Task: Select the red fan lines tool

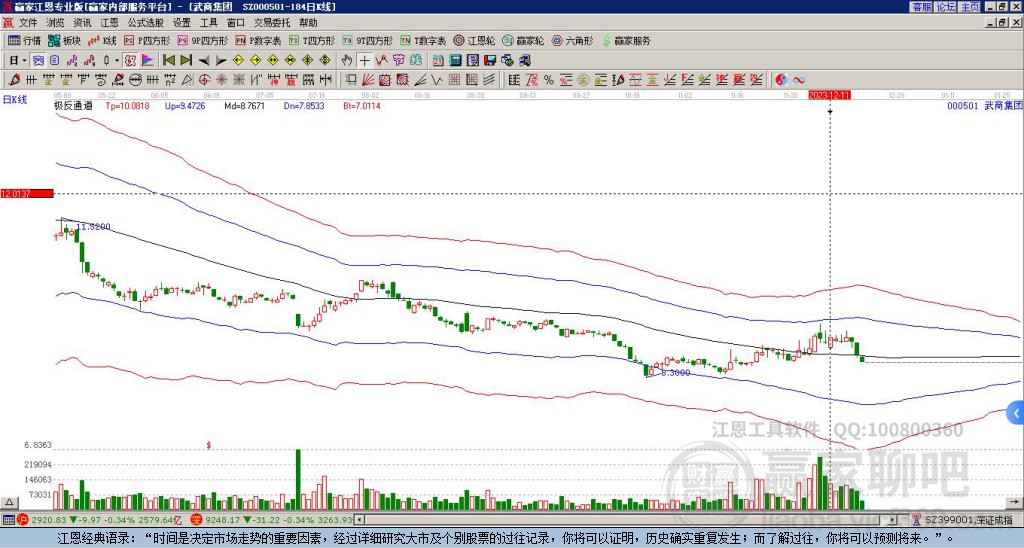Action: (368, 80)
